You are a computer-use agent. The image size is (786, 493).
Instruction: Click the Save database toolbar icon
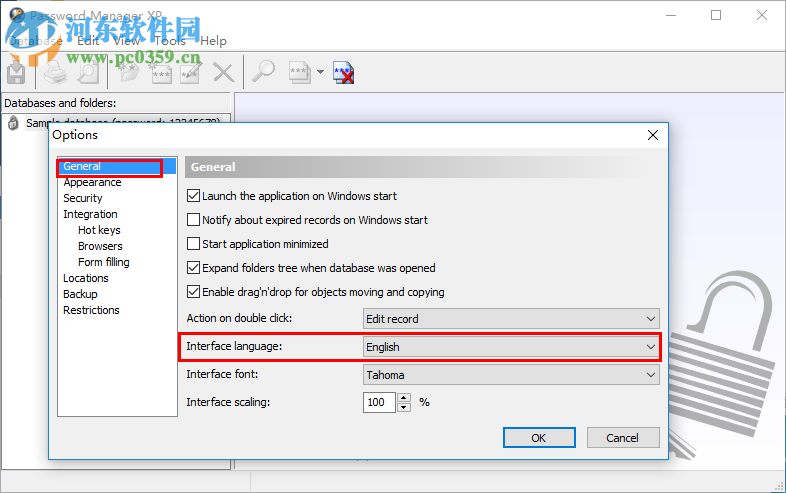click(16, 73)
